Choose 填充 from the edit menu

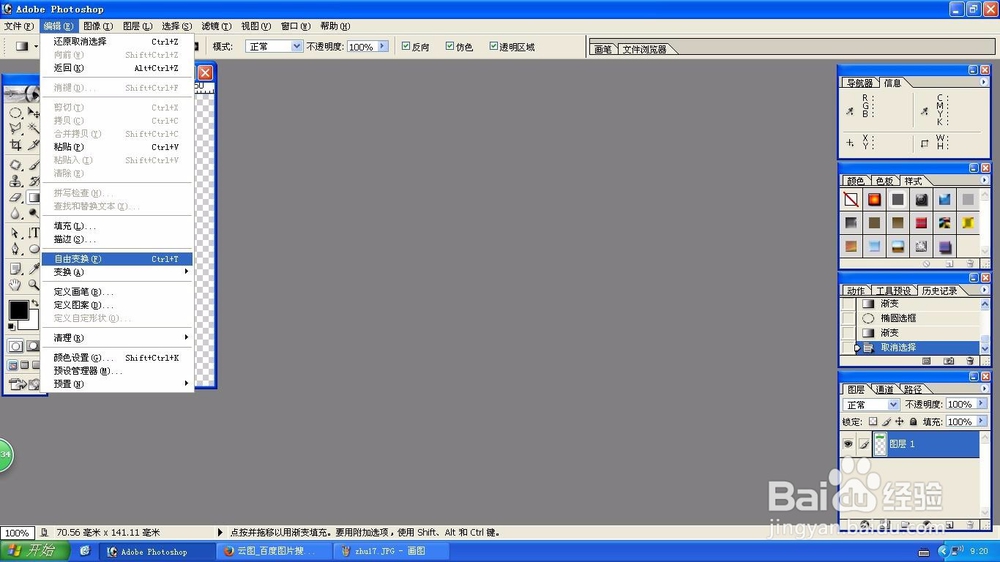[117, 226]
